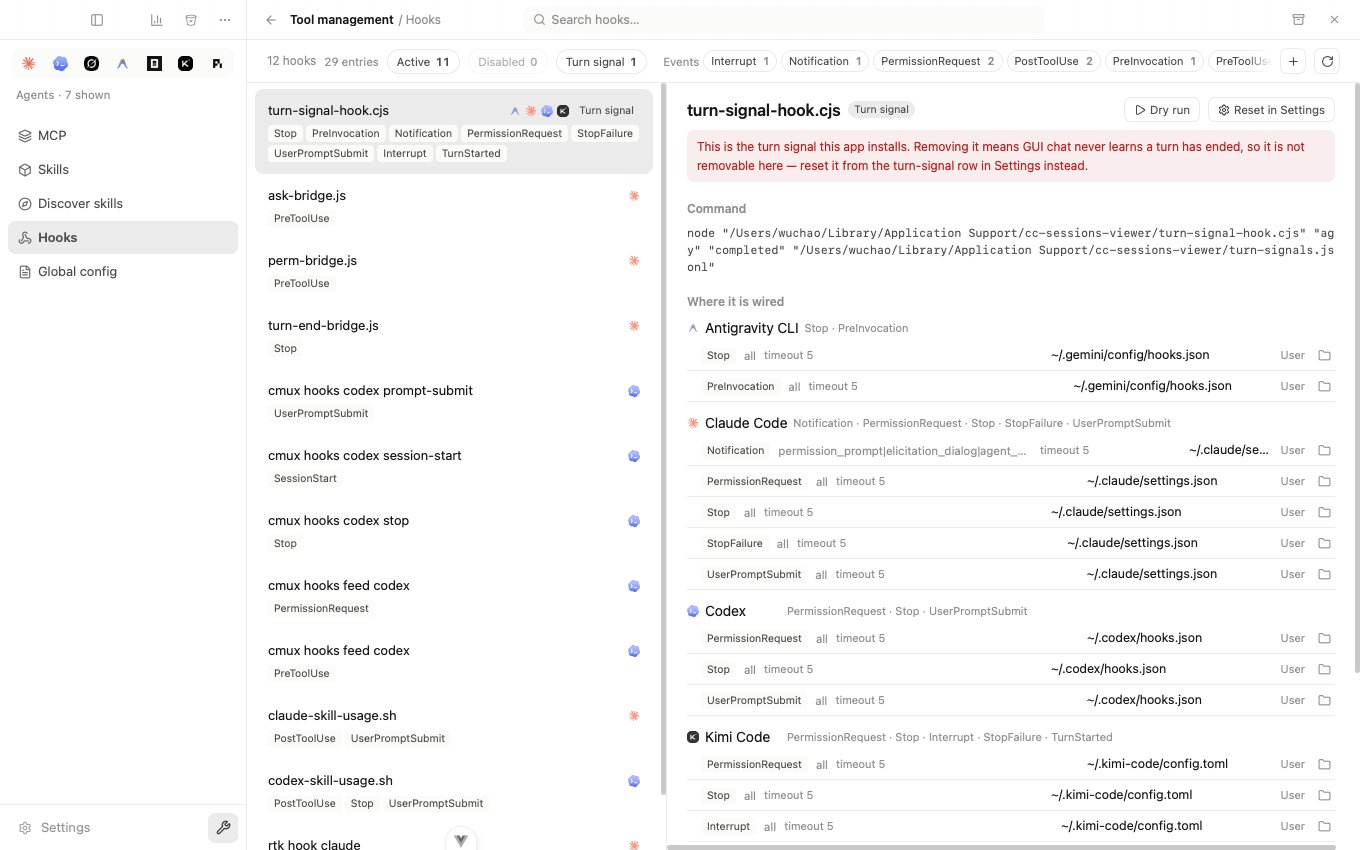Click the wrench icon beside Settings
1360x850 pixels.
223,828
